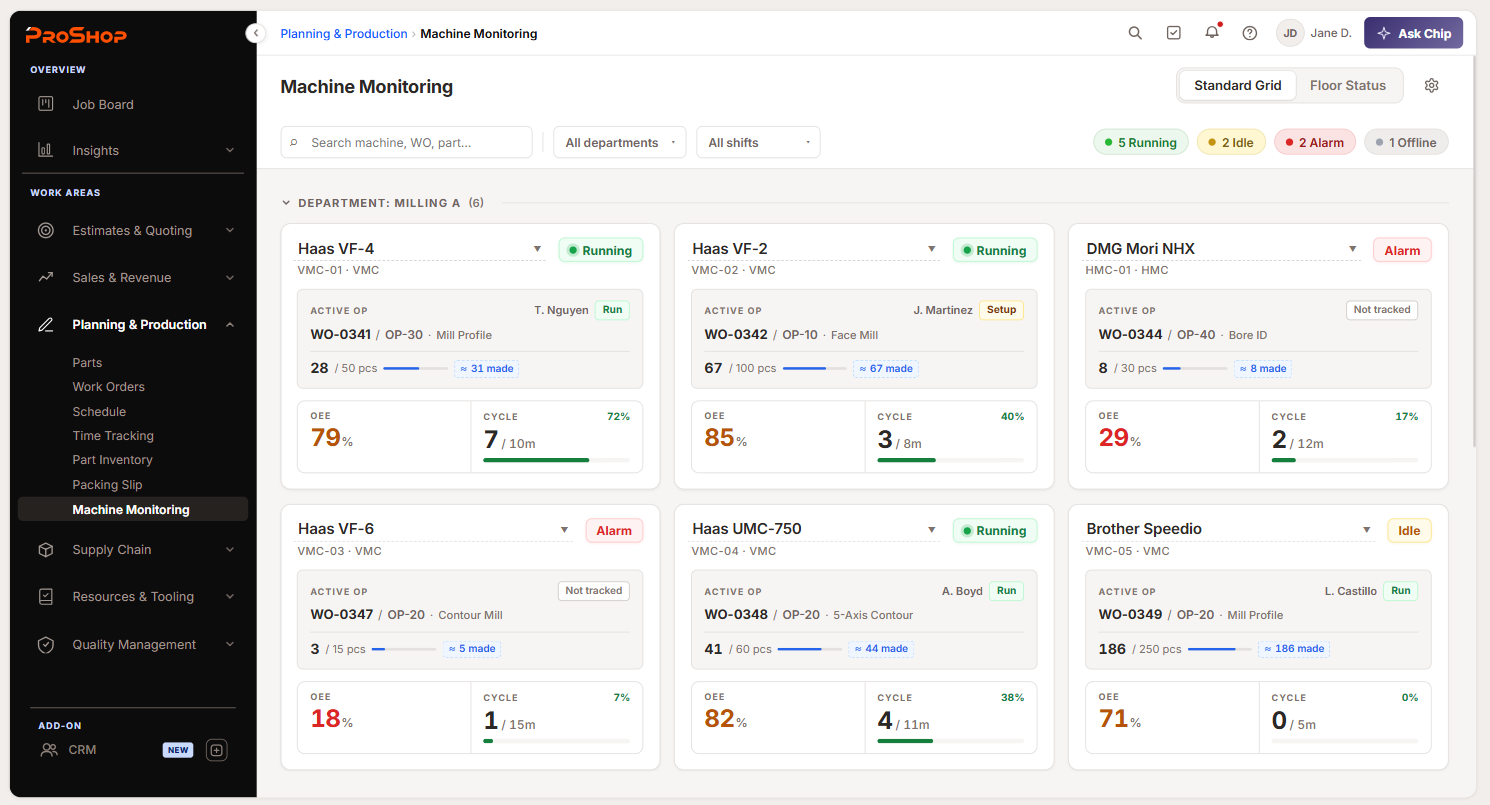Open the All departments dropdown

click(x=620, y=142)
